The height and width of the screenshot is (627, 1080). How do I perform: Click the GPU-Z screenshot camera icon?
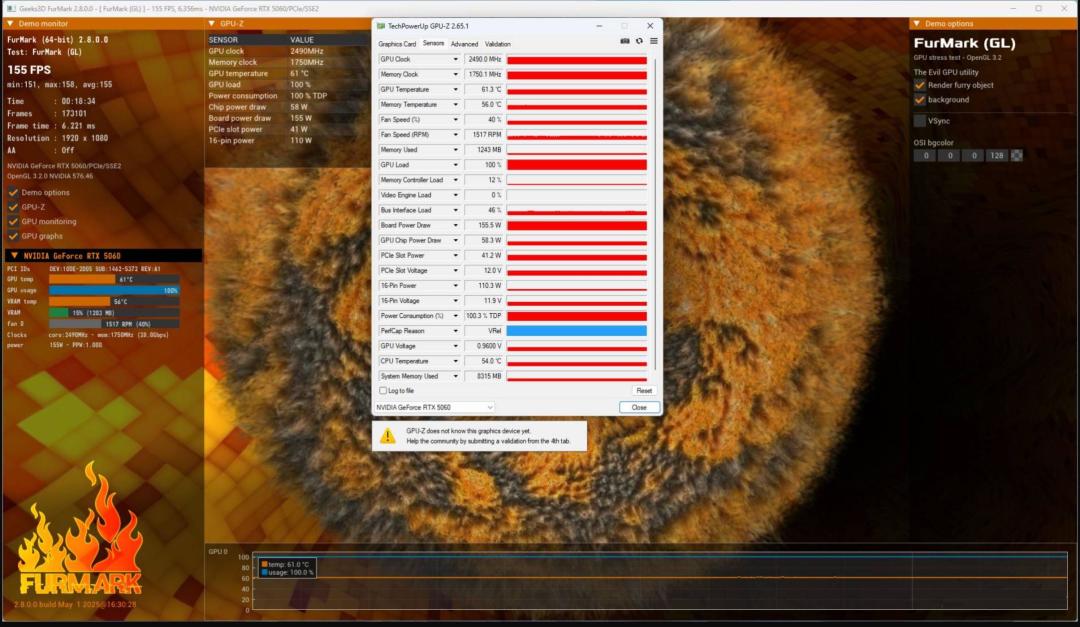pyautogui.click(x=625, y=41)
